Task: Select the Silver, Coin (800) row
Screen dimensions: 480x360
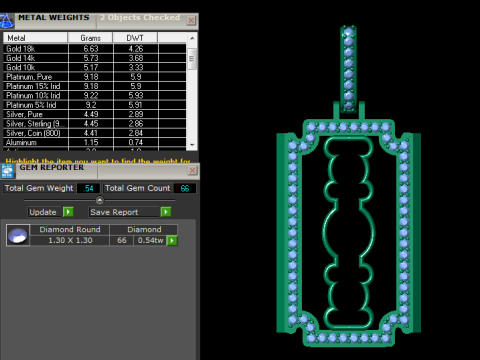Action: (x=95, y=133)
